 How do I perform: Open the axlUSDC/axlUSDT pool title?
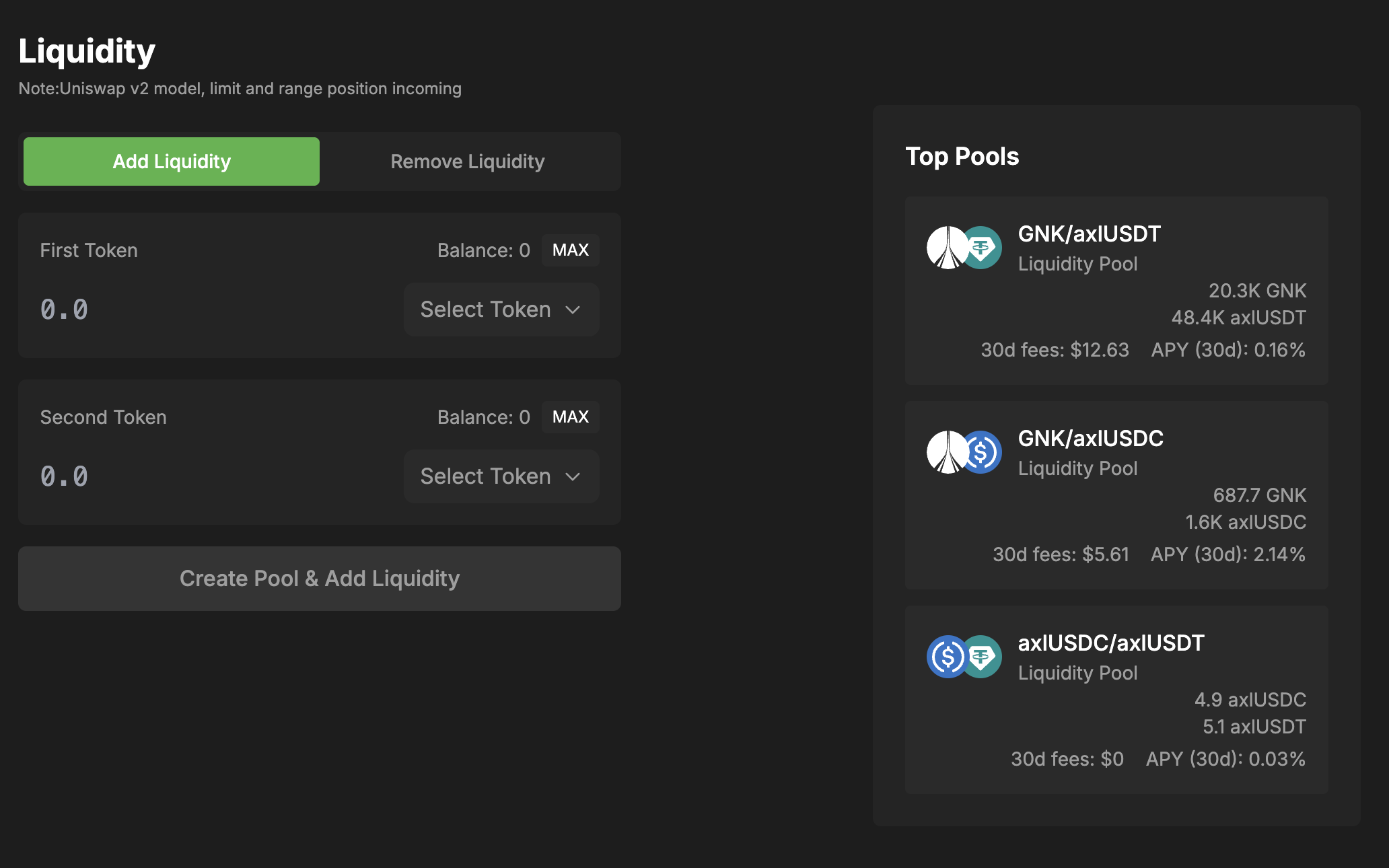click(1110, 643)
